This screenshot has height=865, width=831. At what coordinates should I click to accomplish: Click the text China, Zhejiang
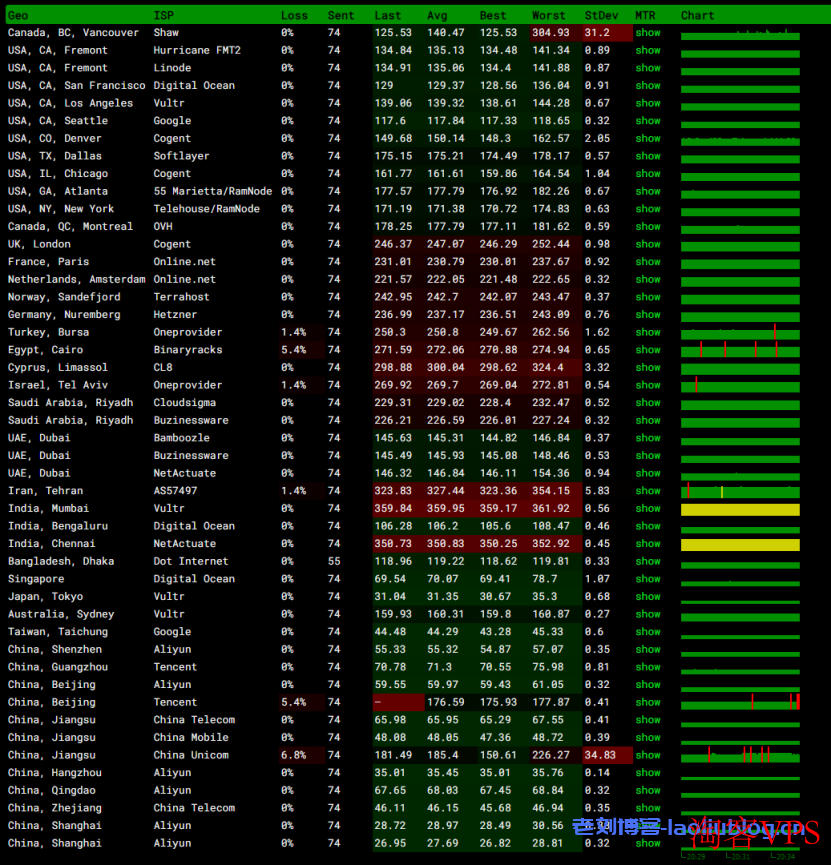click(55, 808)
